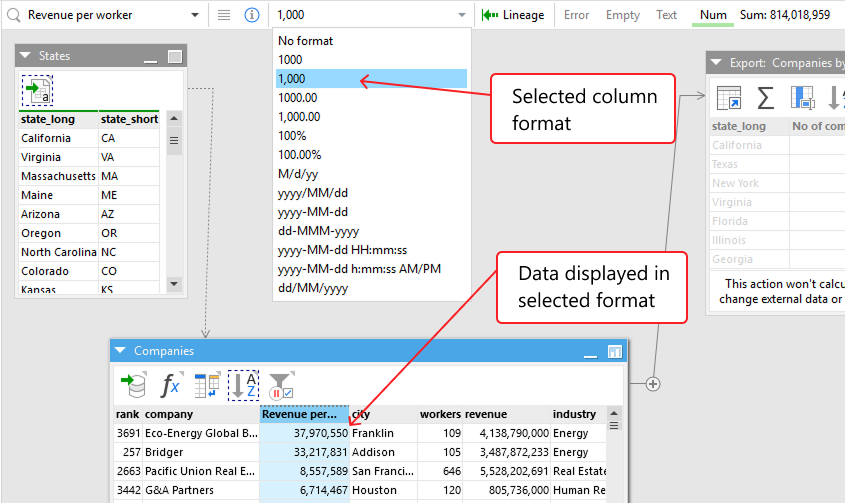
Task: Click the Lineage button
Action: pos(513,15)
